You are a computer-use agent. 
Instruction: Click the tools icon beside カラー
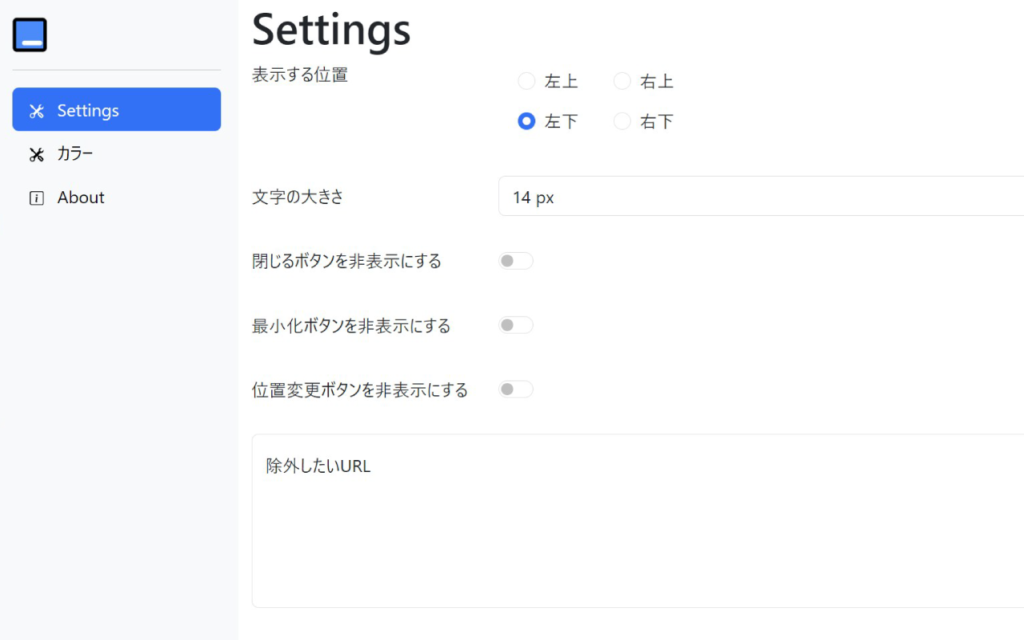tap(37, 155)
